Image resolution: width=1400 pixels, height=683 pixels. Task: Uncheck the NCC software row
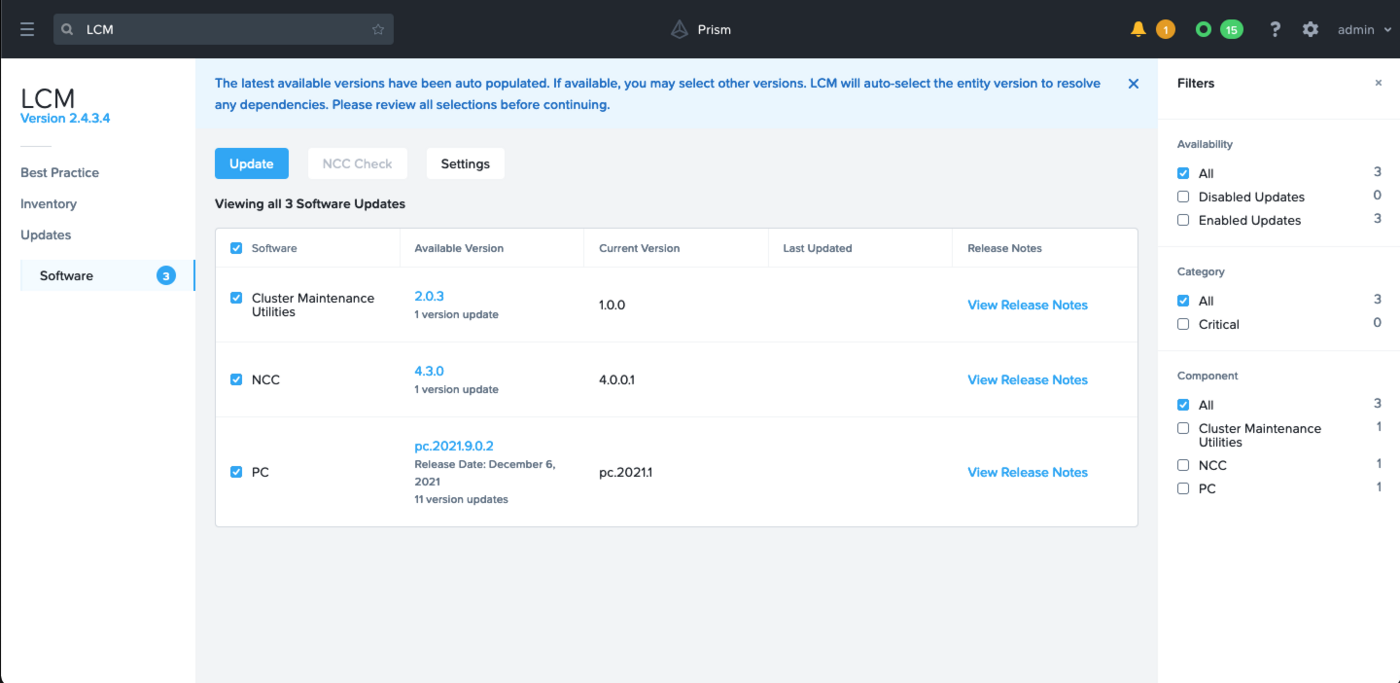click(x=236, y=379)
